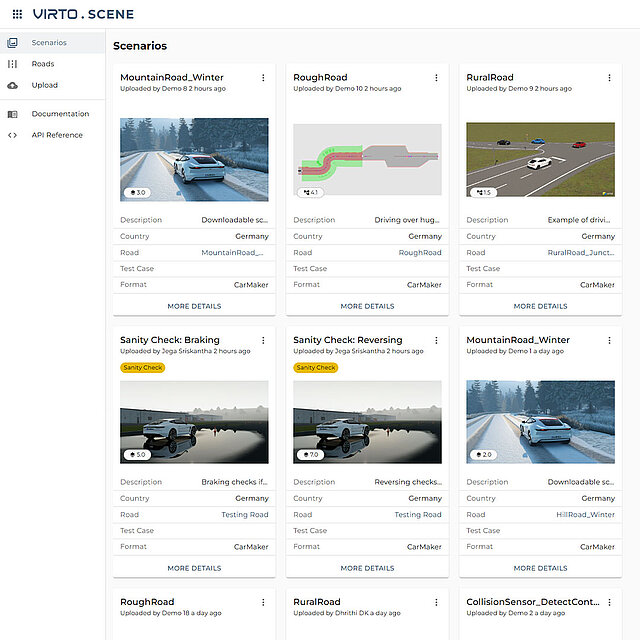Click the Scenarios sidebar icon
This screenshot has height=640, width=640.
tap(12, 43)
